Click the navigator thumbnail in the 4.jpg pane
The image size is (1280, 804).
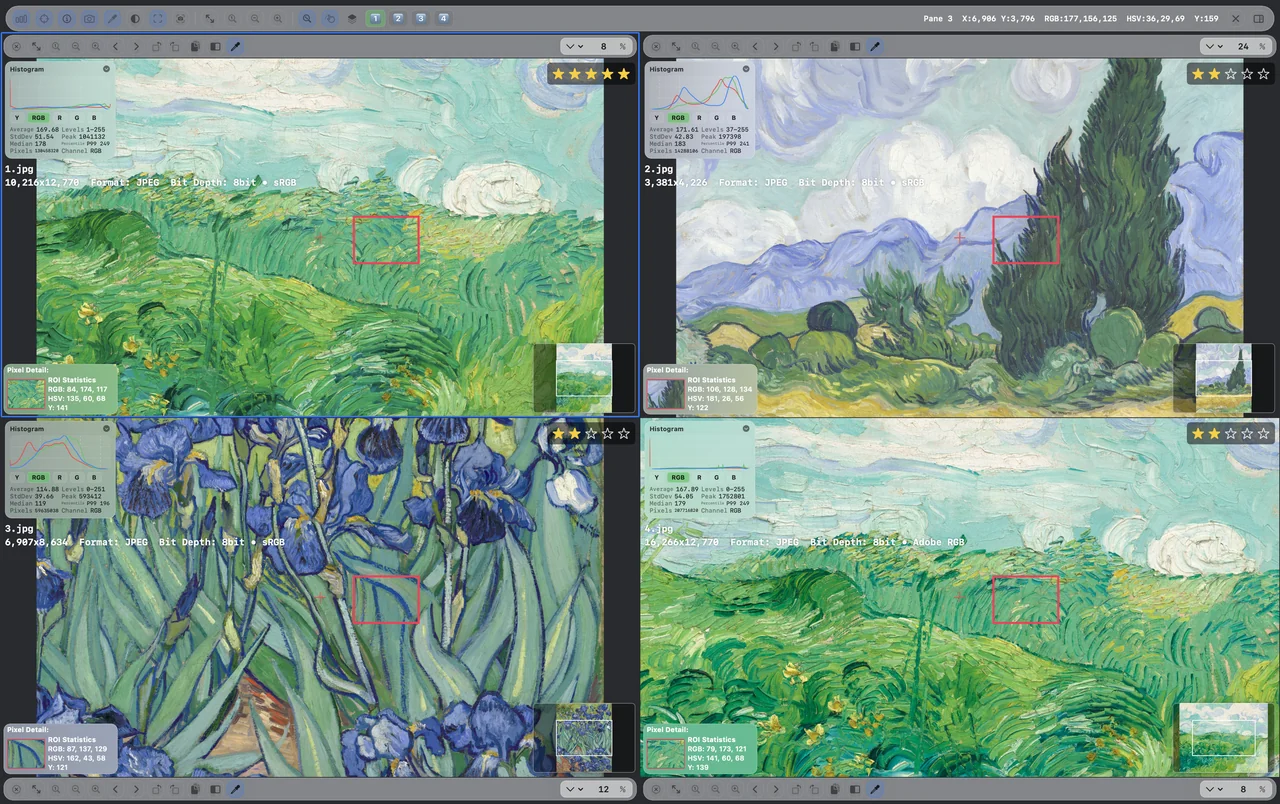point(1223,737)
